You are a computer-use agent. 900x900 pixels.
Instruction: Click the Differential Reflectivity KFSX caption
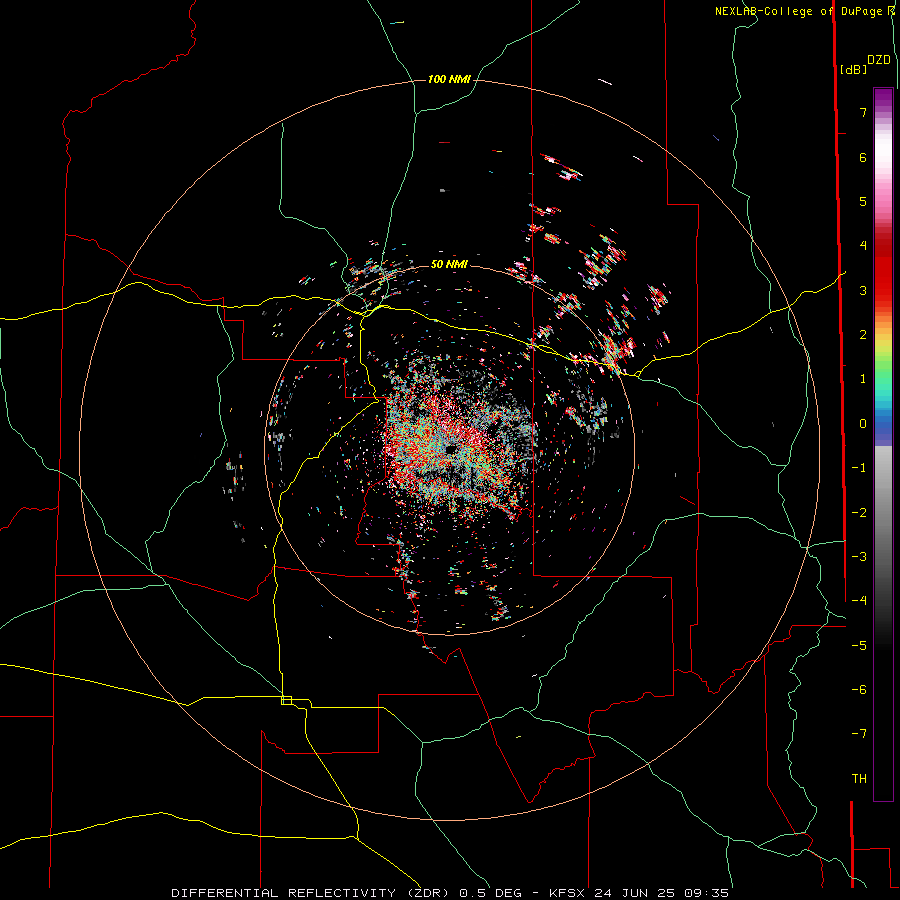pos(450,893)
